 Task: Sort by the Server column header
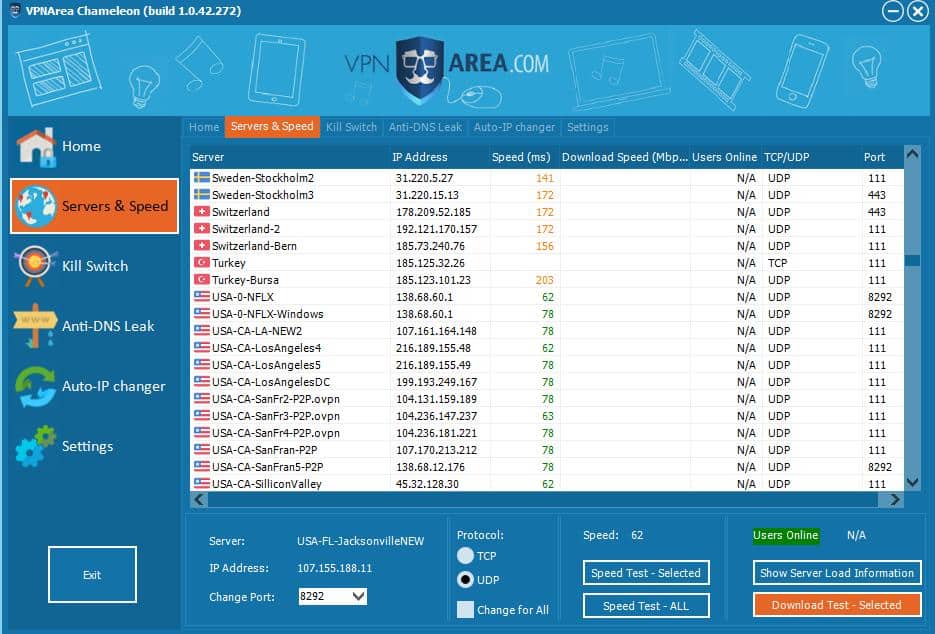(289, 157)
